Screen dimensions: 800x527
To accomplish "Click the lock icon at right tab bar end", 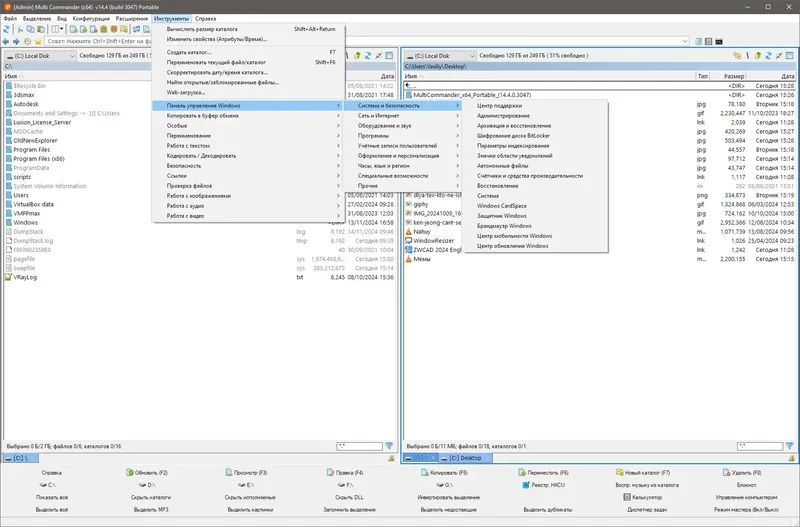I will pyautogui.click(x=792, y=458).
